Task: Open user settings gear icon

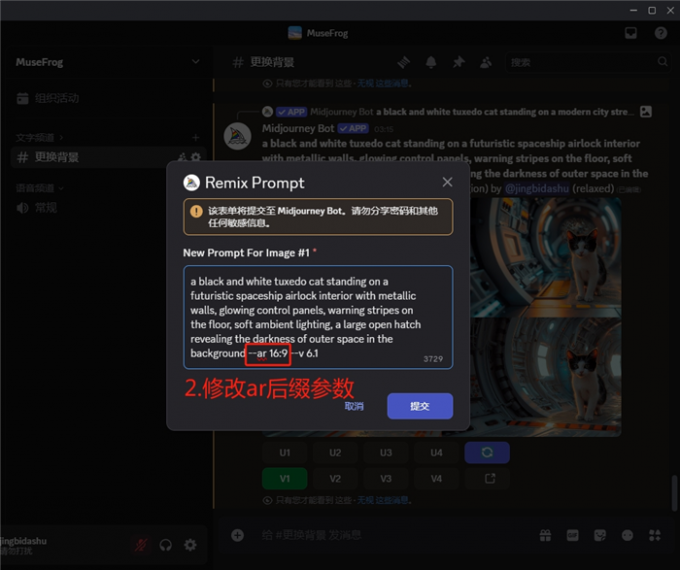Action: (x=190, y=545)
